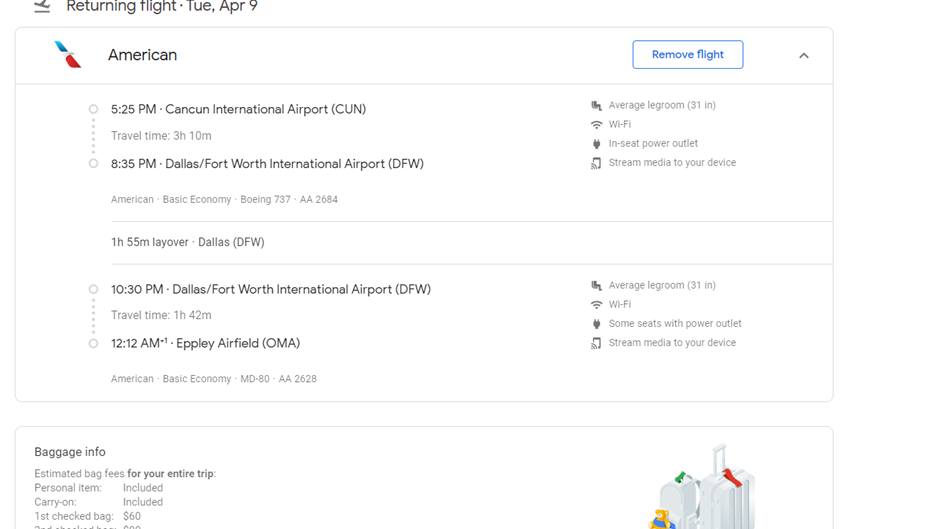Click the Baggage info heading

point(70,452)
